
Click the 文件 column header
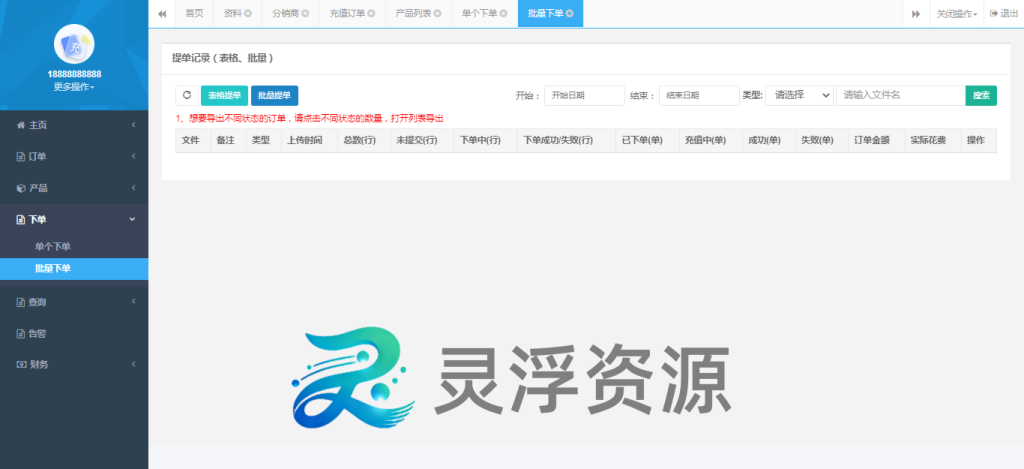tap(191, 140)
